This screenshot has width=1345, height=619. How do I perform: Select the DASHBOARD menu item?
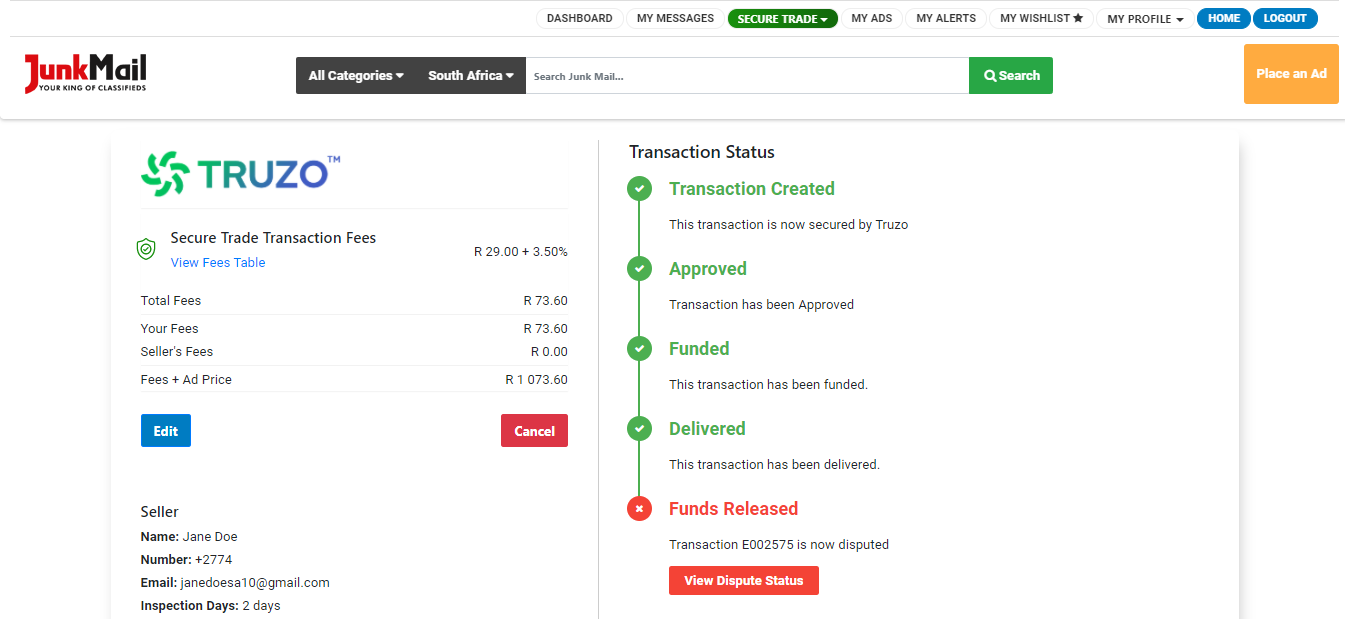[580, 18]
